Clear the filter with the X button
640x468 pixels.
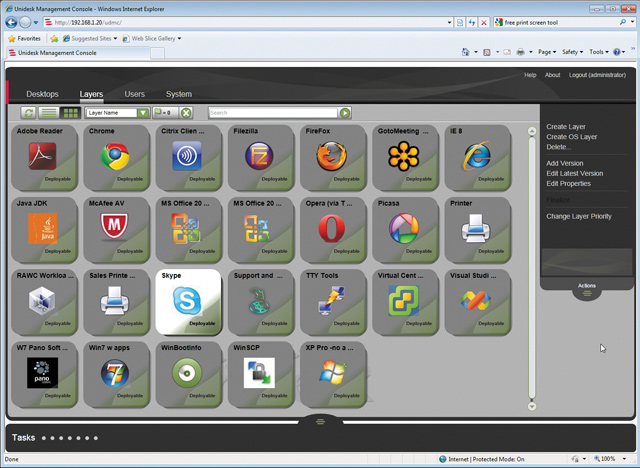pyautogui.click(x=186, y=113)
